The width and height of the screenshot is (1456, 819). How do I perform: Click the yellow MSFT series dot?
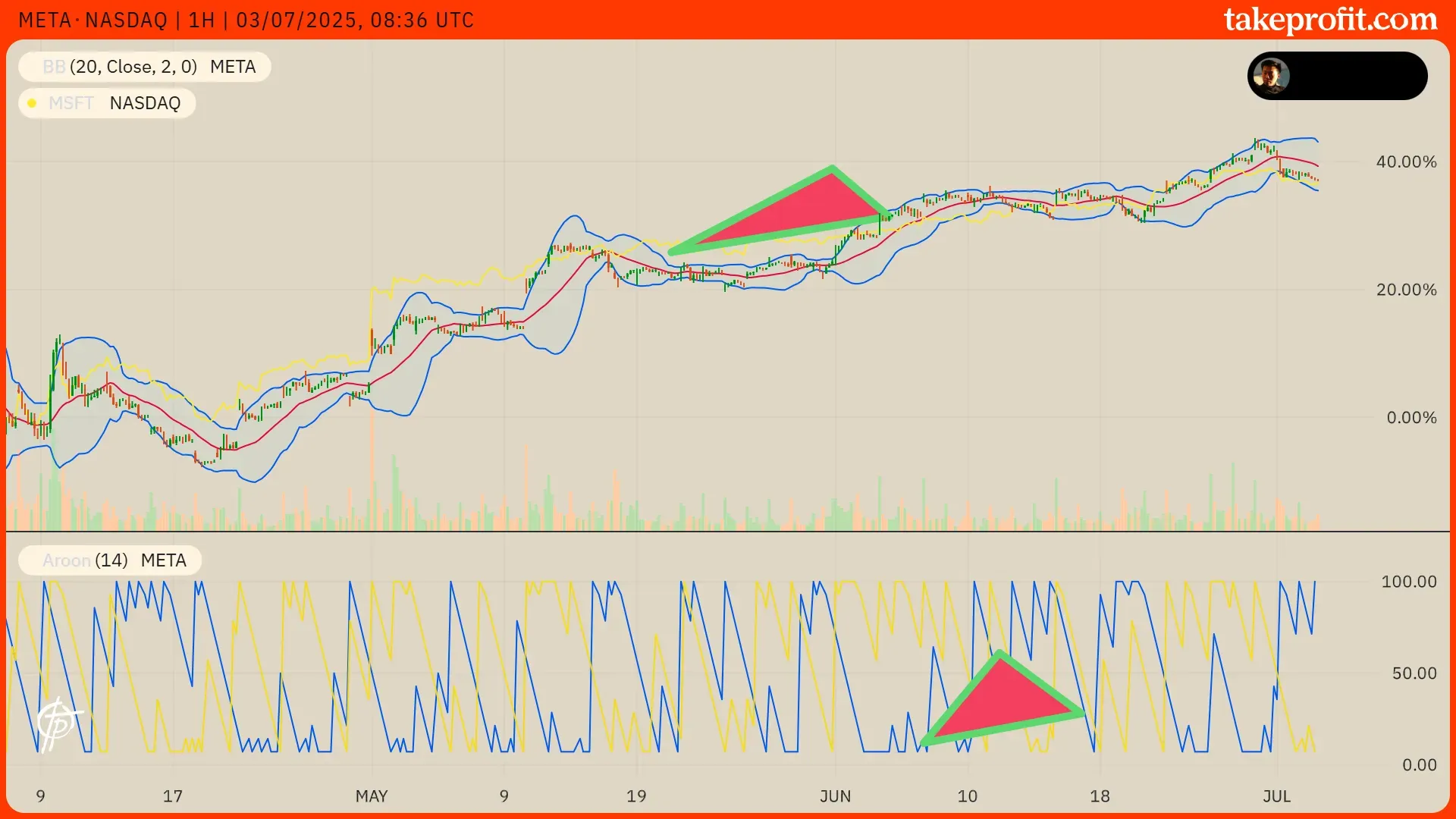[x=32, y=103]
